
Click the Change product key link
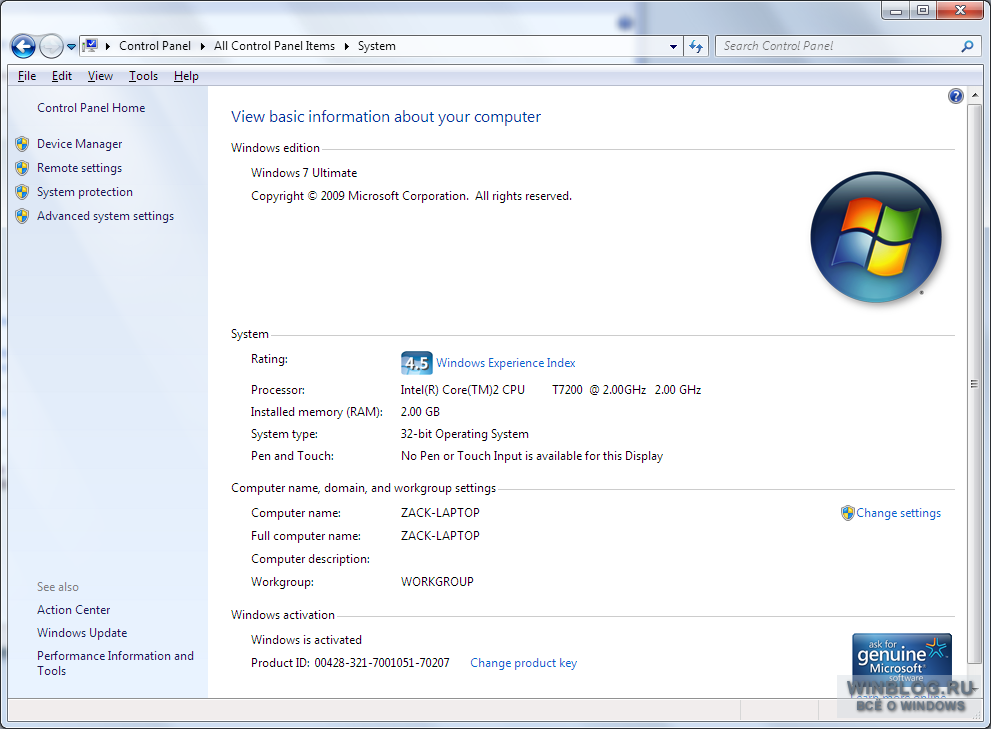coord(523,663)
